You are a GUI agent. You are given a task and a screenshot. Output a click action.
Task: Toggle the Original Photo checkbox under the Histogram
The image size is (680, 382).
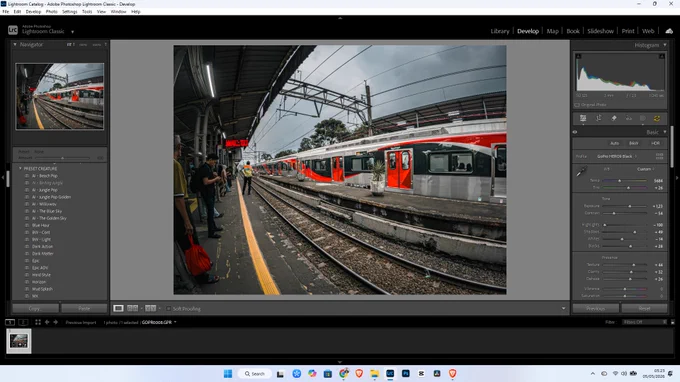point(577,105)
